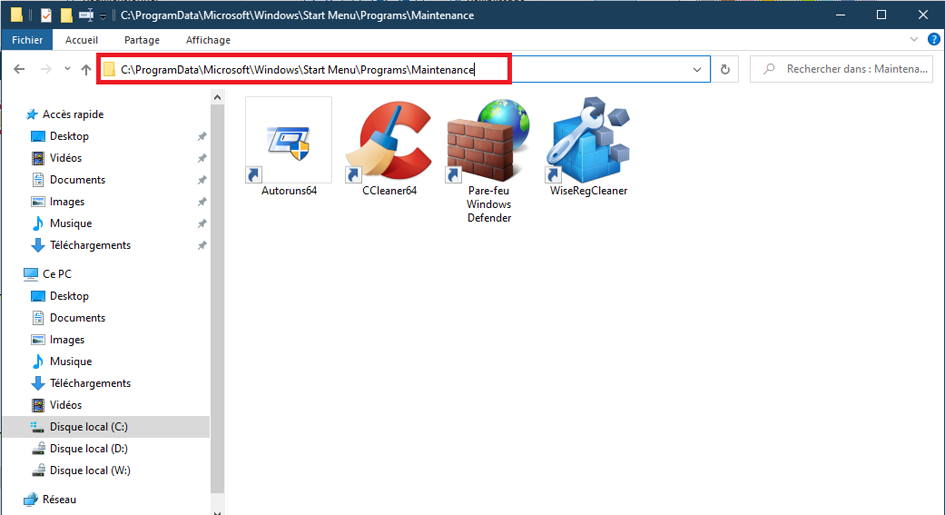Switch to the Affichage ribbon tab
Screen dimensions: 945x515
click(208, 40)
